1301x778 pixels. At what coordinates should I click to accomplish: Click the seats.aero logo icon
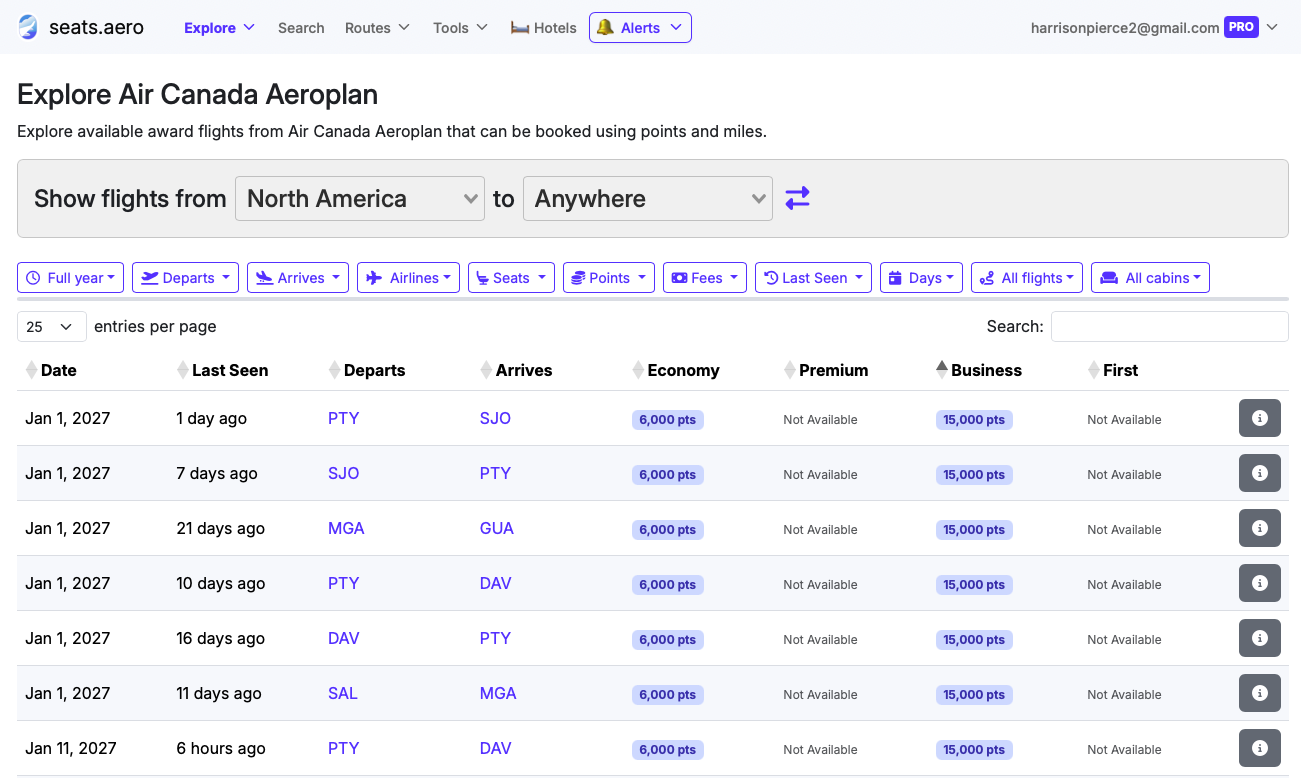(x=28, y=27)
